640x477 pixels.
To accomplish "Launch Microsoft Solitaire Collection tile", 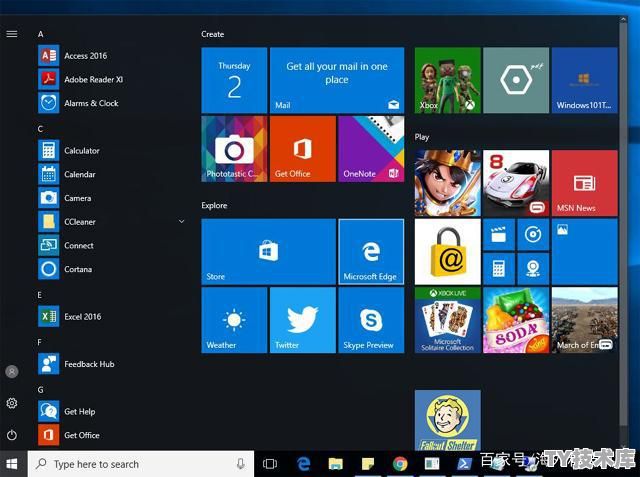I will [x=448, y=320].
